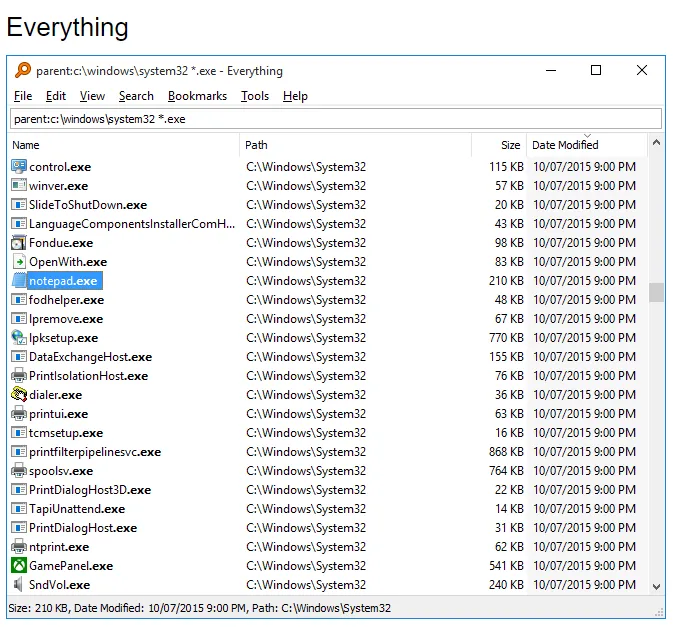Click the winver.exe file icon
Image resolution: width=675 pixels, height=627 pixels.
coord(19,186)
